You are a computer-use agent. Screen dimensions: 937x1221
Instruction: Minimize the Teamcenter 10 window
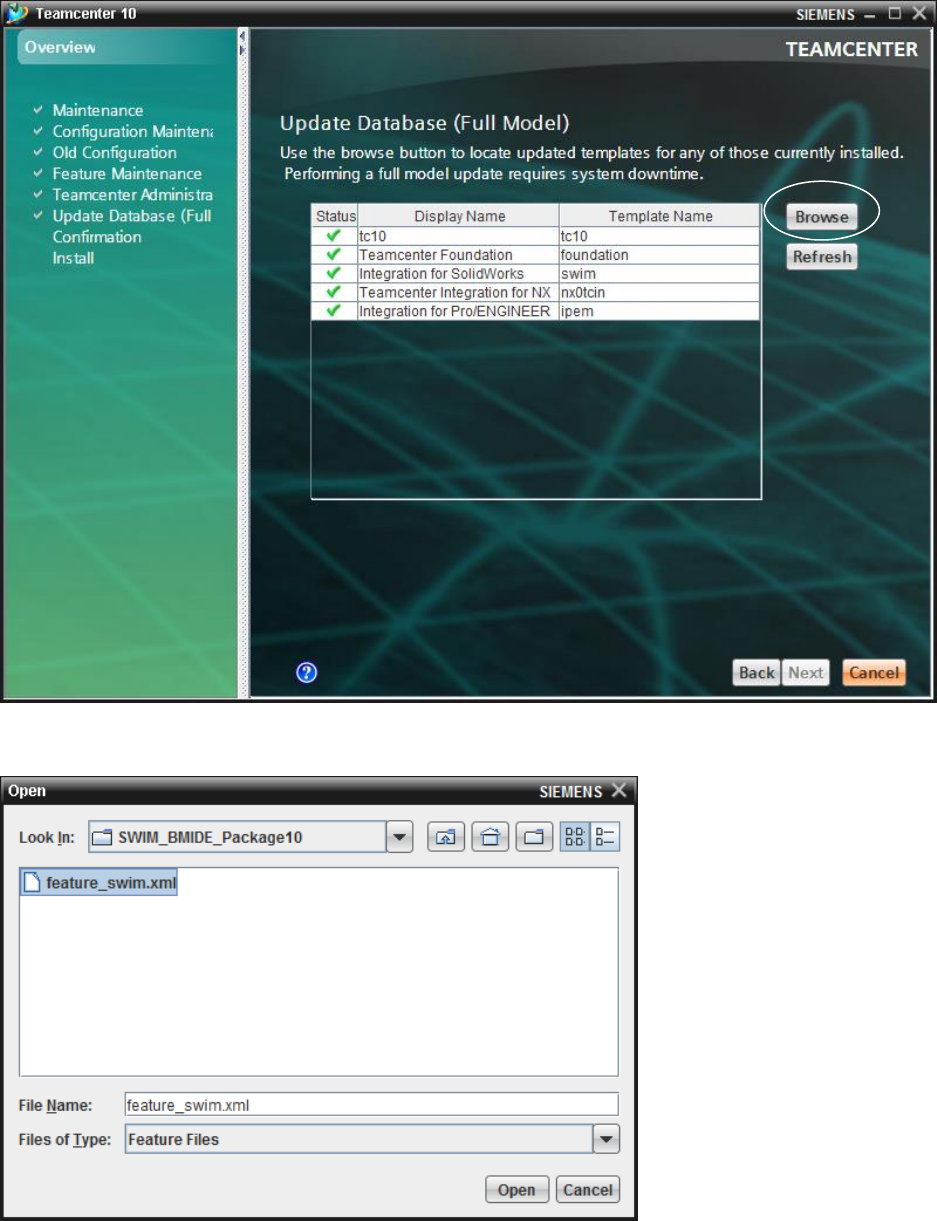(x=869, y=13)
